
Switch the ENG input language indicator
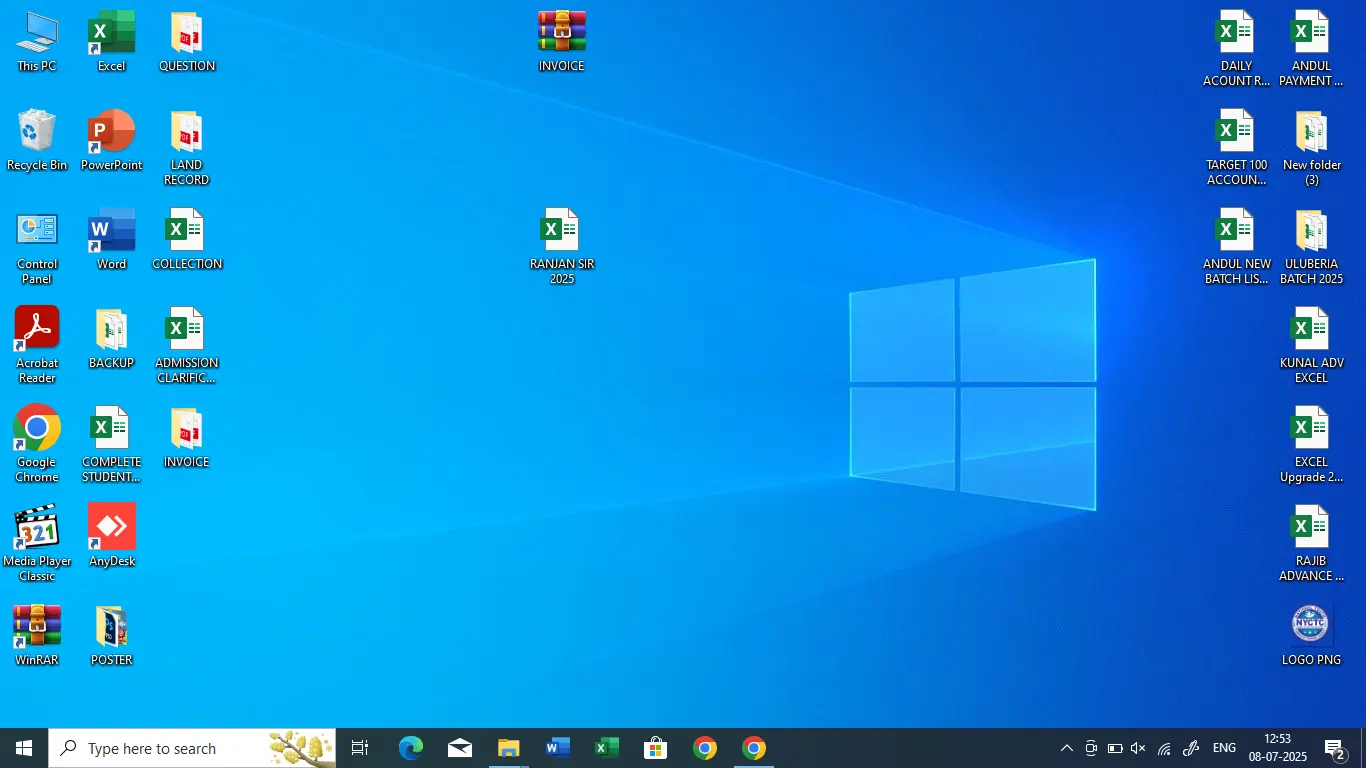(x=1224, y=748)
